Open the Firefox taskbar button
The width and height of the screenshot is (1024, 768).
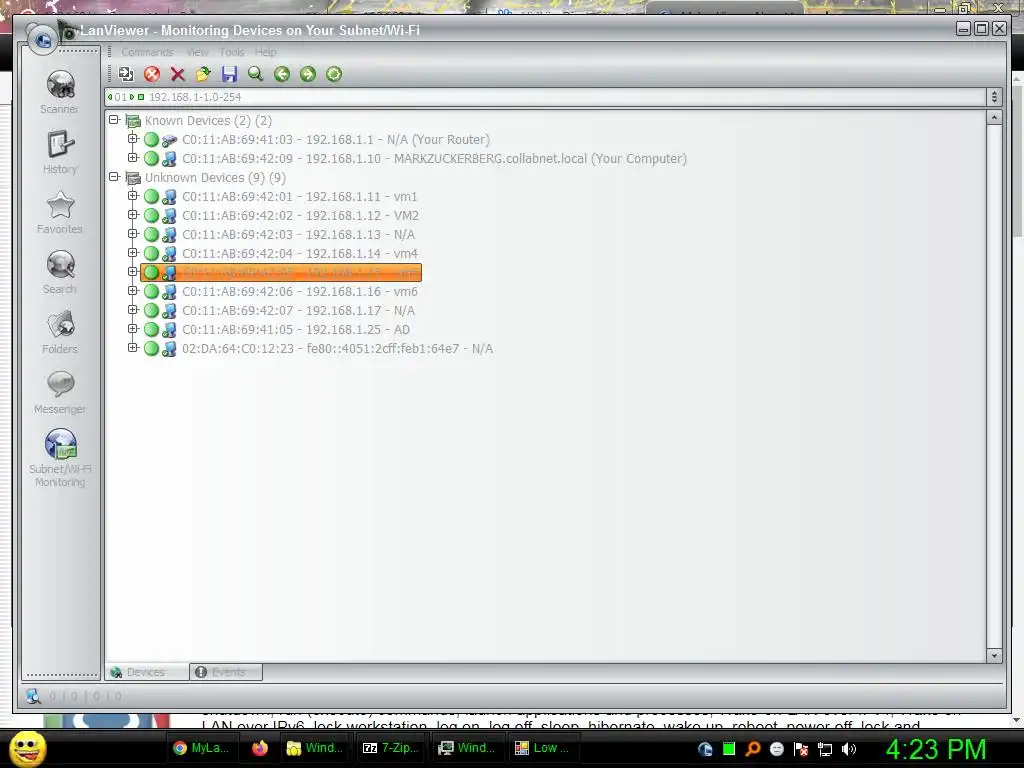coord(260,748)
